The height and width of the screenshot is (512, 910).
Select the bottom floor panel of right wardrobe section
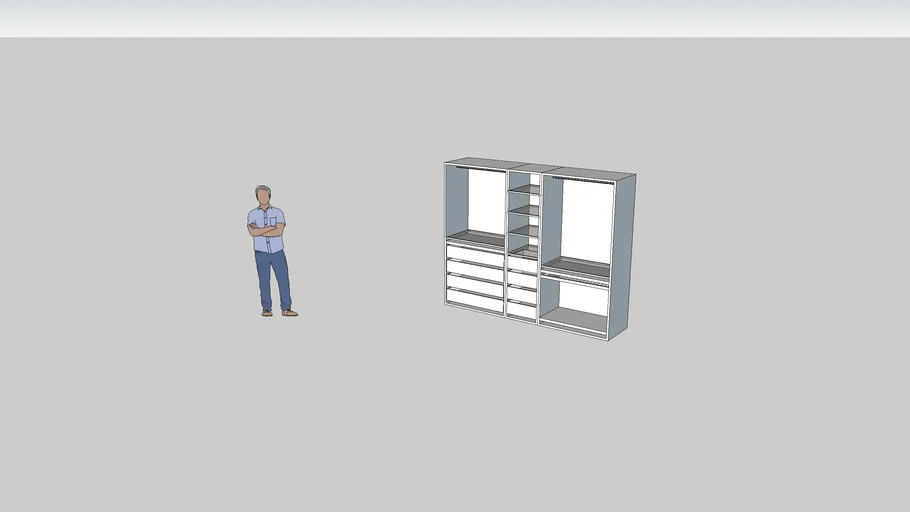(575, 320)
